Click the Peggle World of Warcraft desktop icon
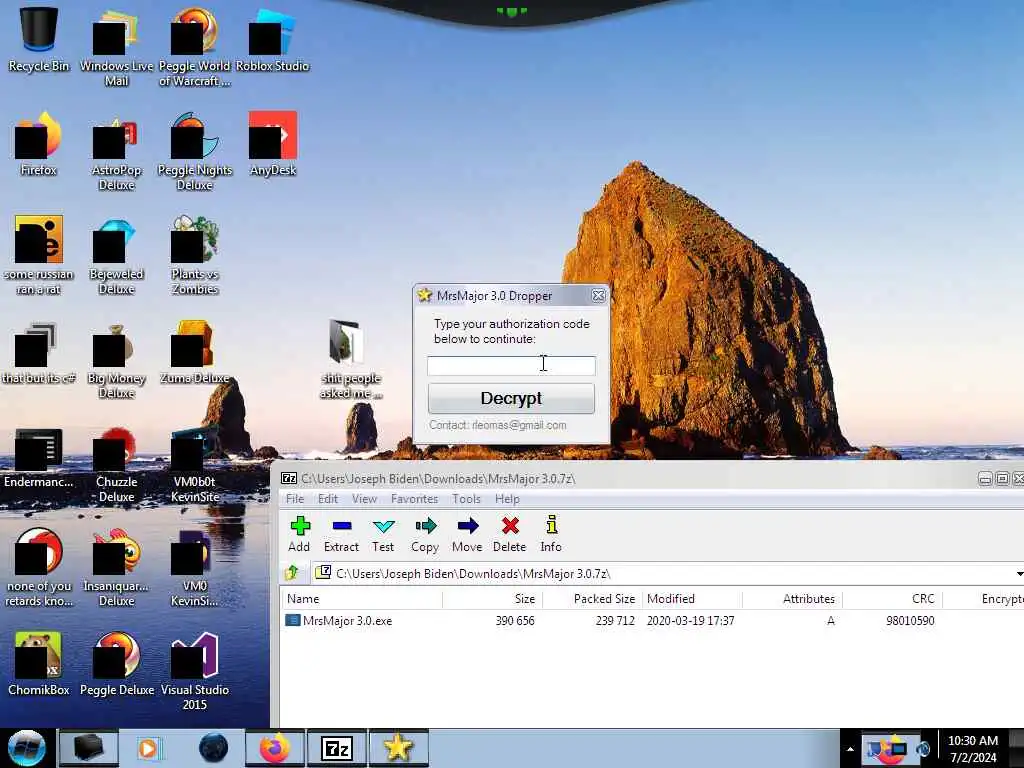Screen dimensions: 1024x768 [x=195, y=47]
